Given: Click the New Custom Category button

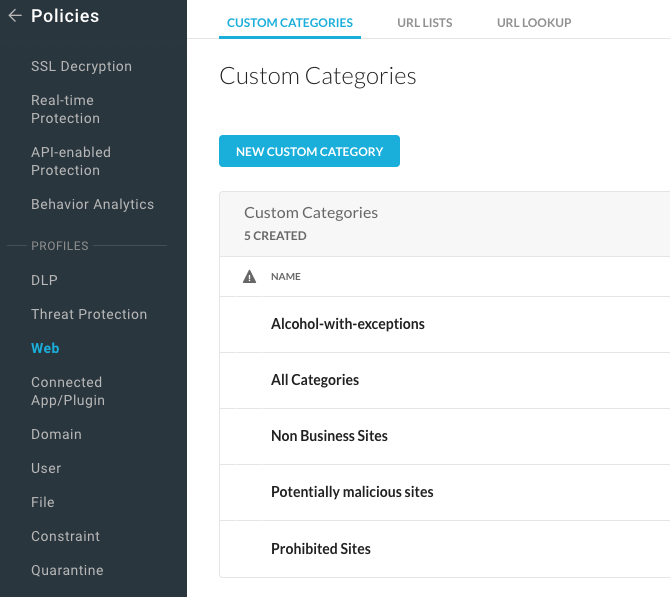Looking at the screenshot, I should pyautogui.click(x=309, y=152).
